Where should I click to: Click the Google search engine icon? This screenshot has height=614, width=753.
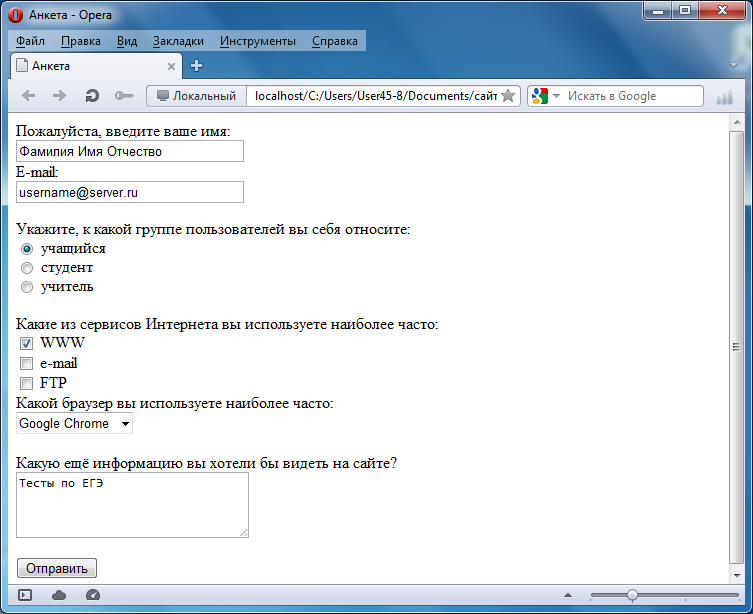[540, 96]
